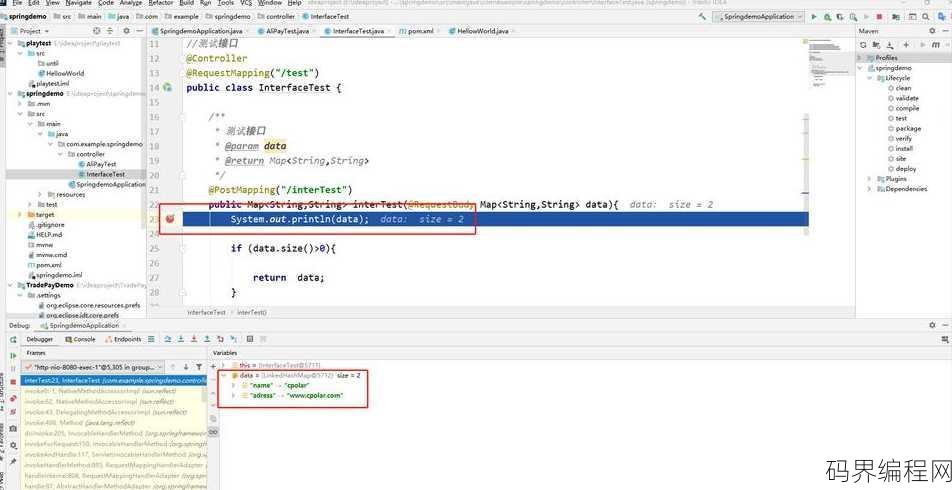Click Rerun debug icon in Debug panel
952x490 pixels.
click(13, 340)
